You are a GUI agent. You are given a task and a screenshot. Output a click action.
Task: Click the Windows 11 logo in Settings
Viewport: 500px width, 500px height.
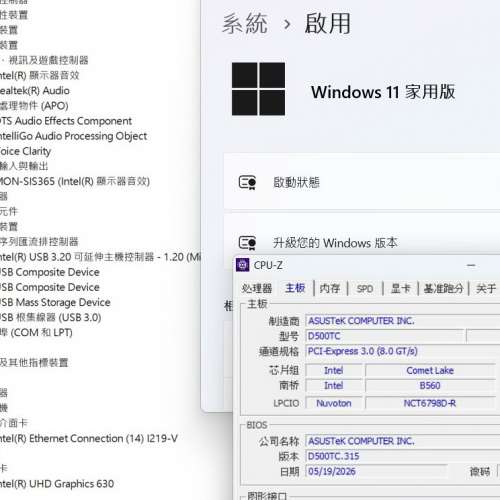[258, 89]
